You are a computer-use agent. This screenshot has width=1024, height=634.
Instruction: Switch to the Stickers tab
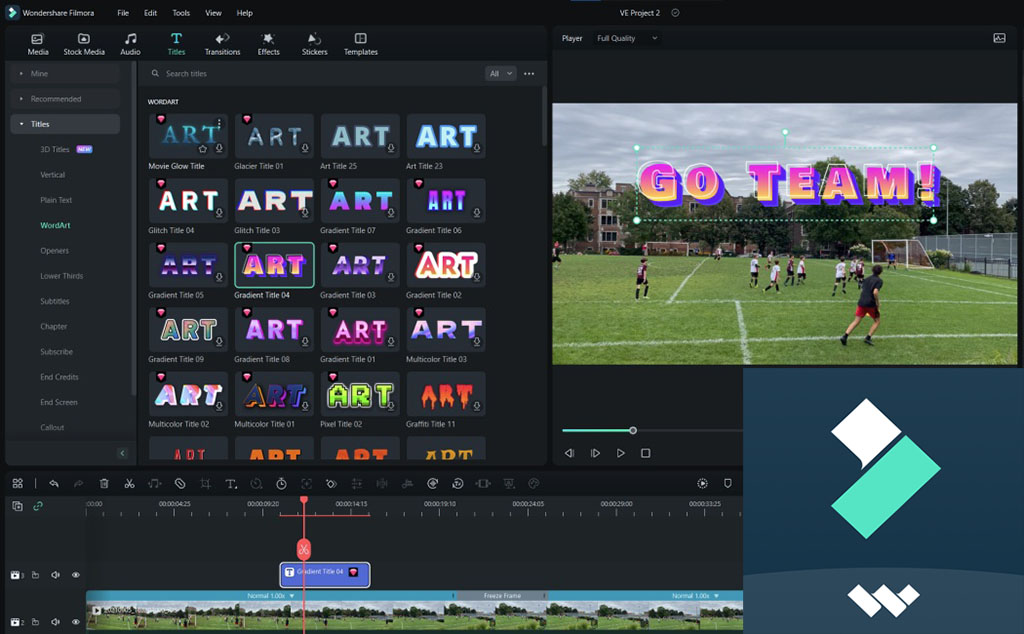[314, 44]
